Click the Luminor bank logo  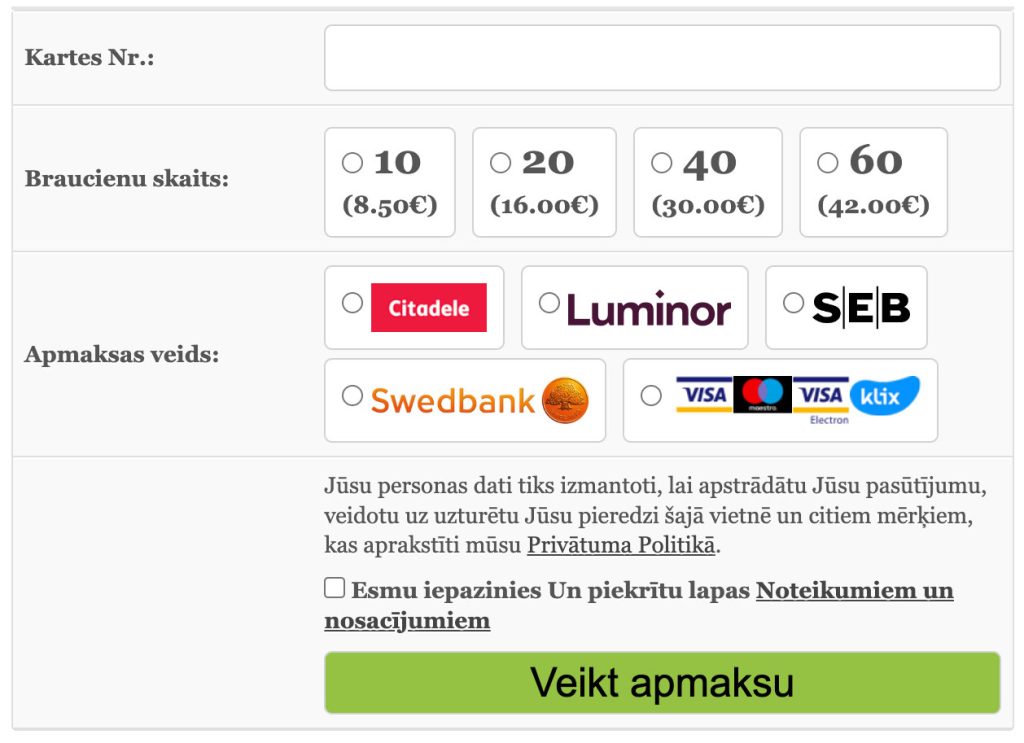coord(649,309)
